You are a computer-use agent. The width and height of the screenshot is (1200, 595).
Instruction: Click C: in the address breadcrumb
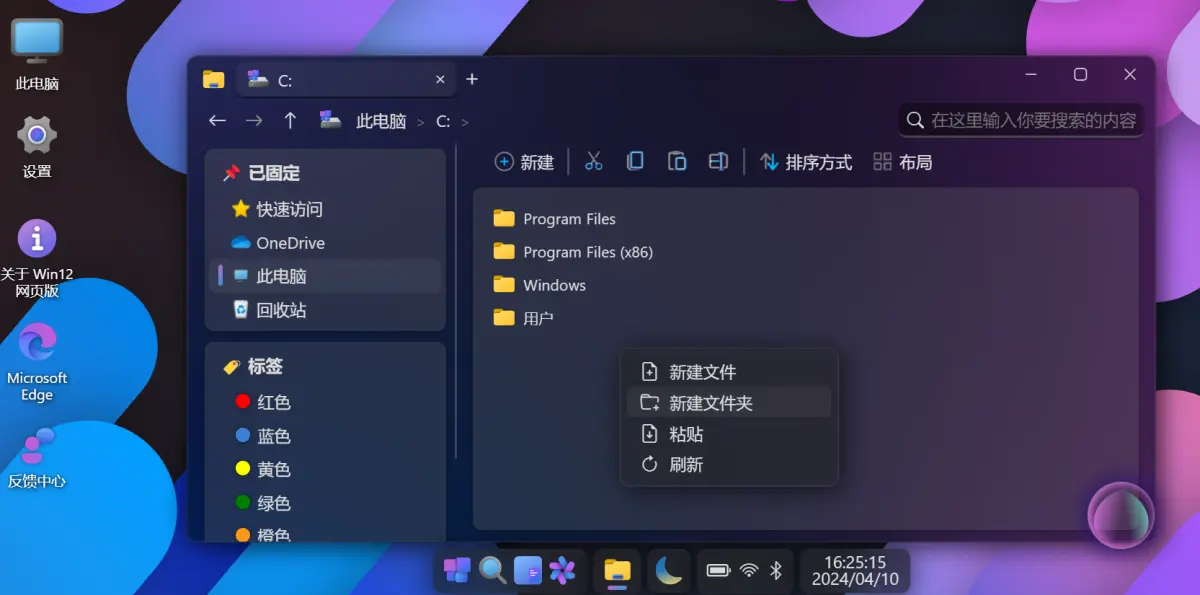[443, 122]
